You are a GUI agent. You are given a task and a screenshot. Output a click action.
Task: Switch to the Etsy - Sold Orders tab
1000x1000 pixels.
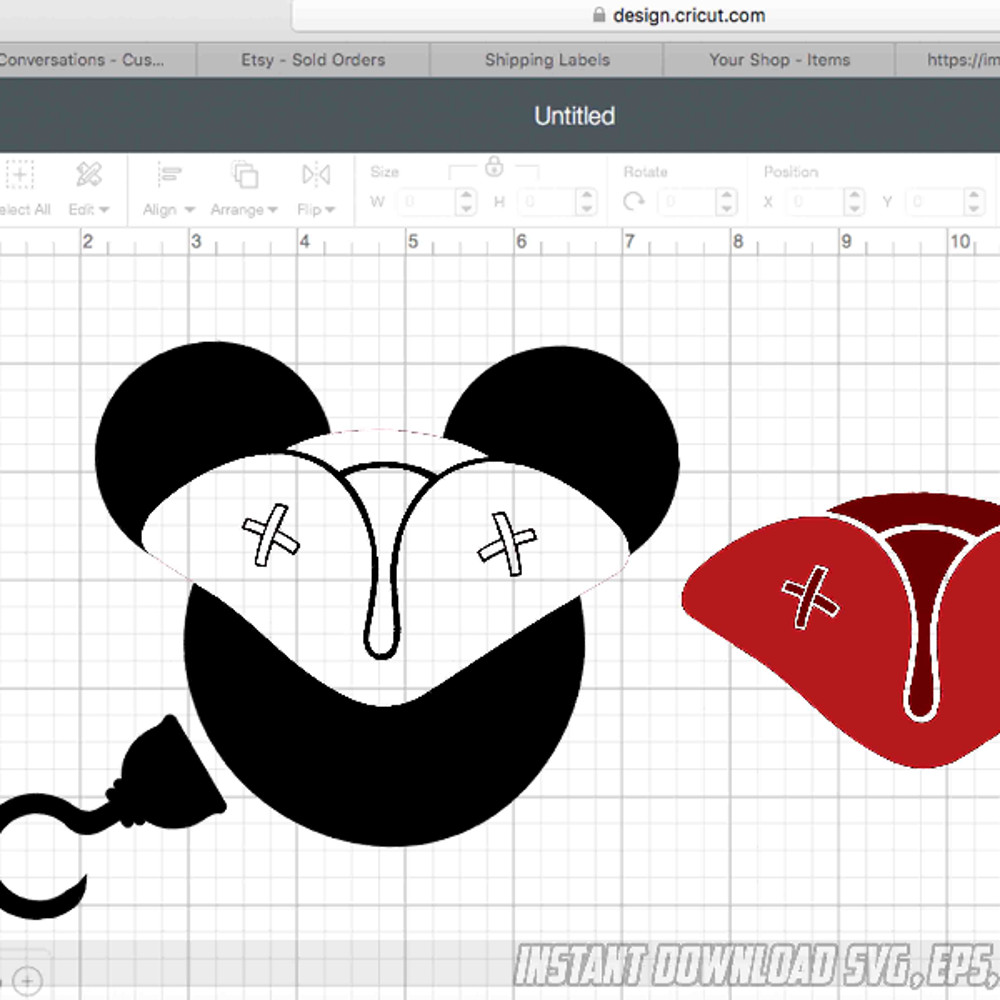click(x=312, y=60)
